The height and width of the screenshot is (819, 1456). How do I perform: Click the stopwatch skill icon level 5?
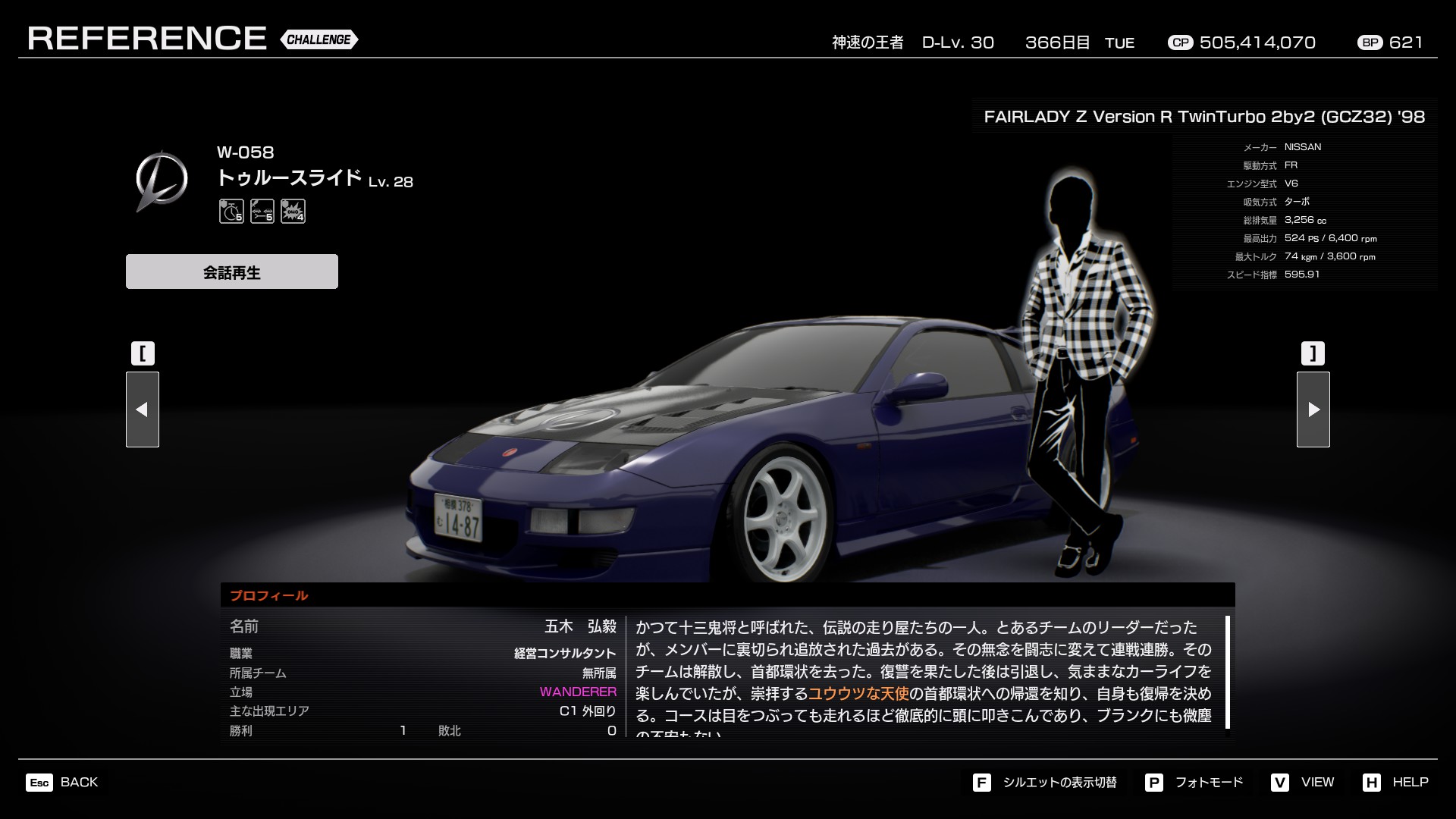tap(231, 212)
